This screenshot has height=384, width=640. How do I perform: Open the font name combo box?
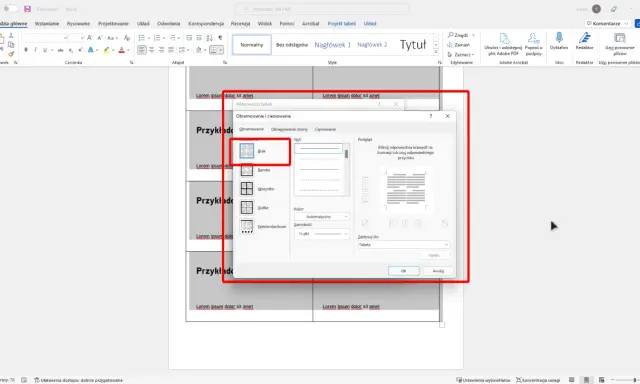click(45, 38)
